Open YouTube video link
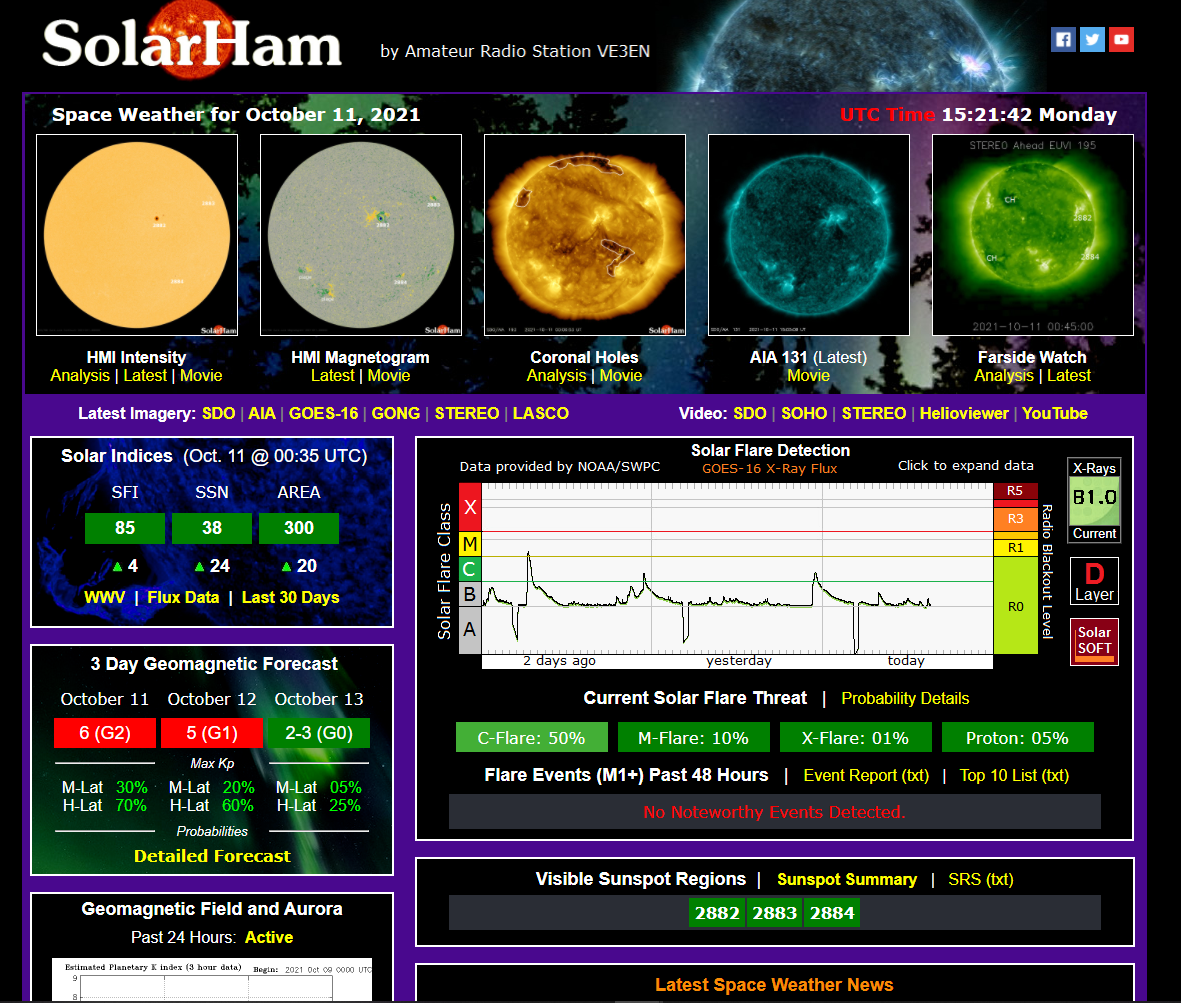This screenshot has height=1003, width=1181. 1054,413
